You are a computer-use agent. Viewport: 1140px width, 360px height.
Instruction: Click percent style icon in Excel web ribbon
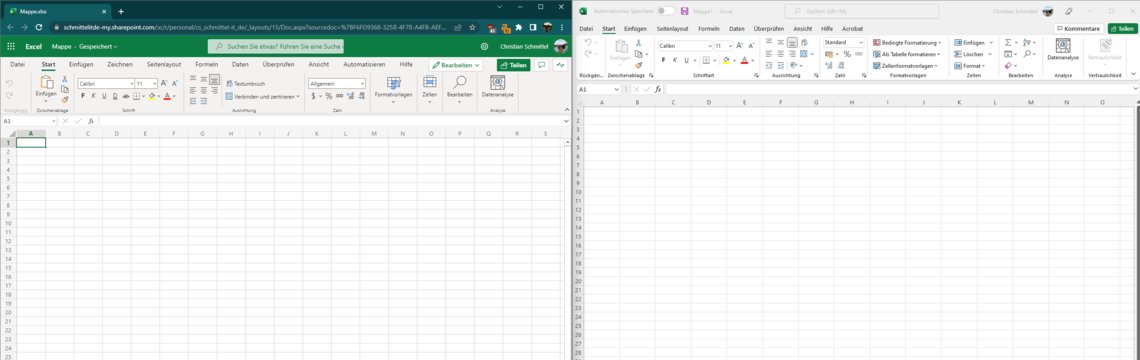329,96
